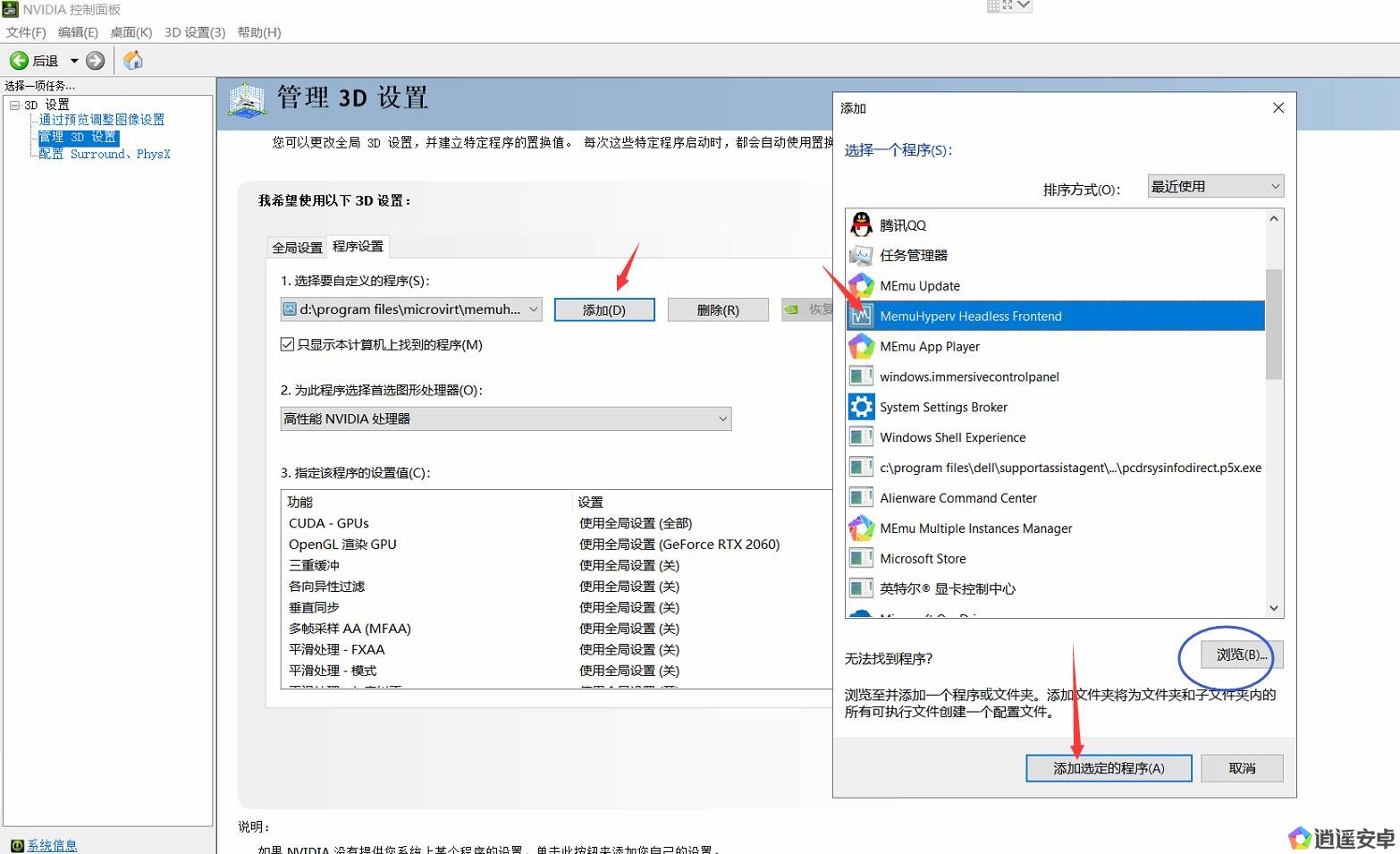The image size is (1400, 854).
Task: Select 配置 Surround、PhysX tree item
Action: pos(104,154)
